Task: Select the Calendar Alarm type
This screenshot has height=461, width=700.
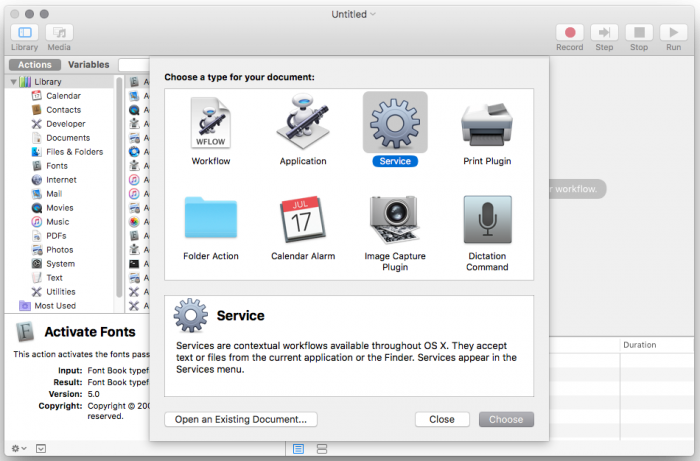Action: click(x=303, y=228)
